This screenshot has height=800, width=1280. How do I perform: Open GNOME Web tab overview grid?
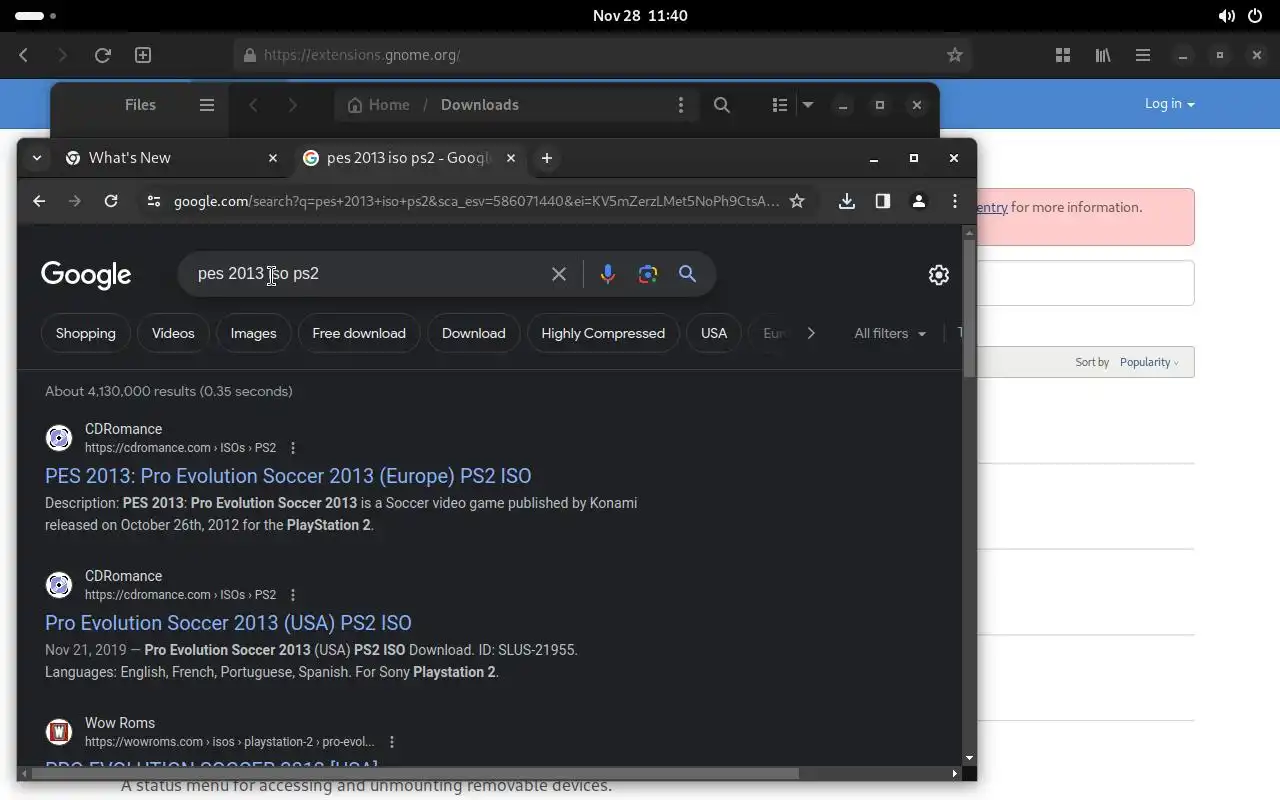[x=1063, y=55]
